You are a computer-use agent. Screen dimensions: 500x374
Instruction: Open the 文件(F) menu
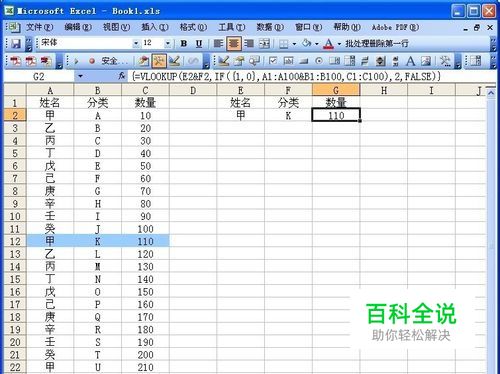point(39,27)
